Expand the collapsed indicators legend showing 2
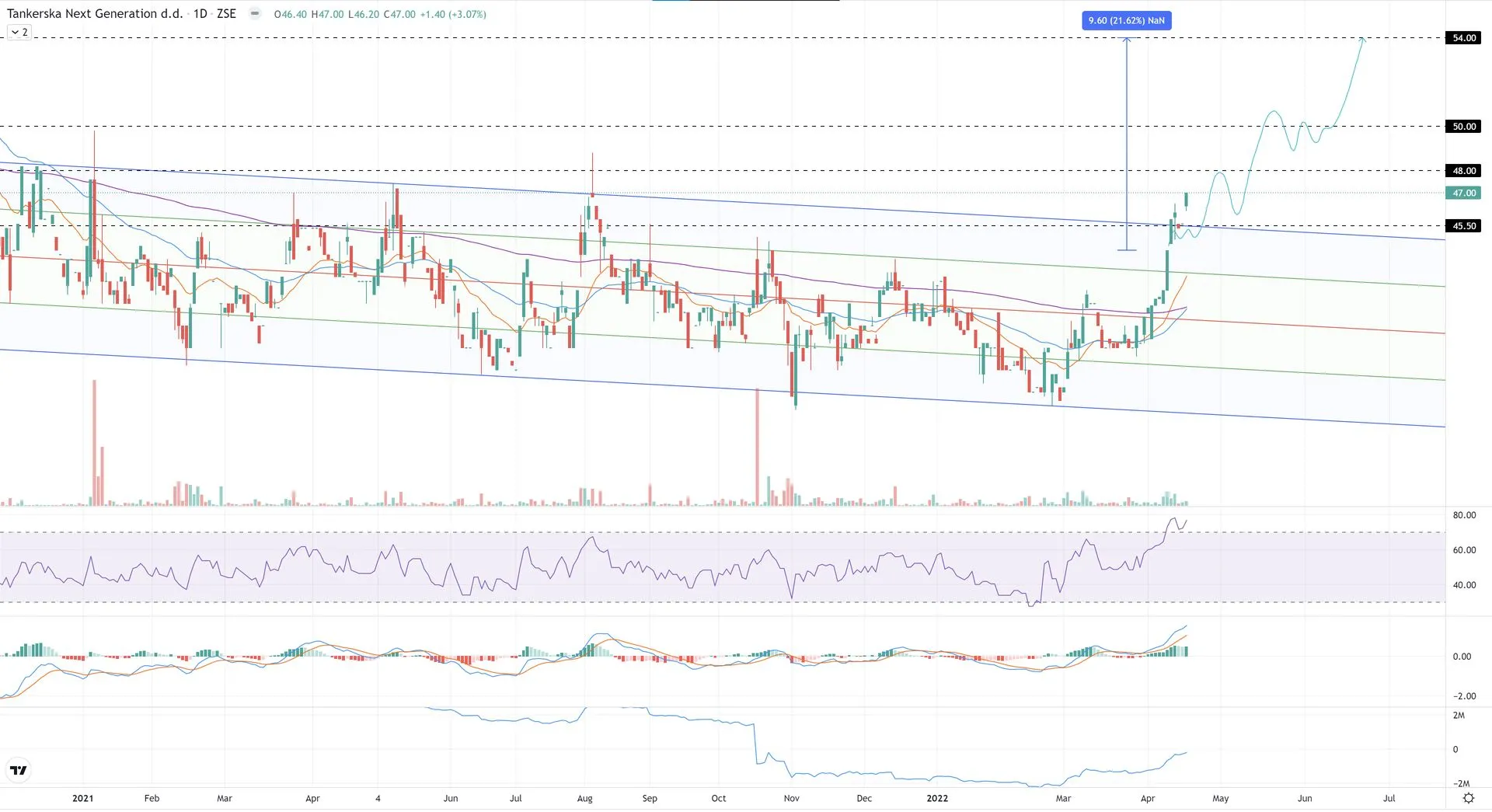 19,32
